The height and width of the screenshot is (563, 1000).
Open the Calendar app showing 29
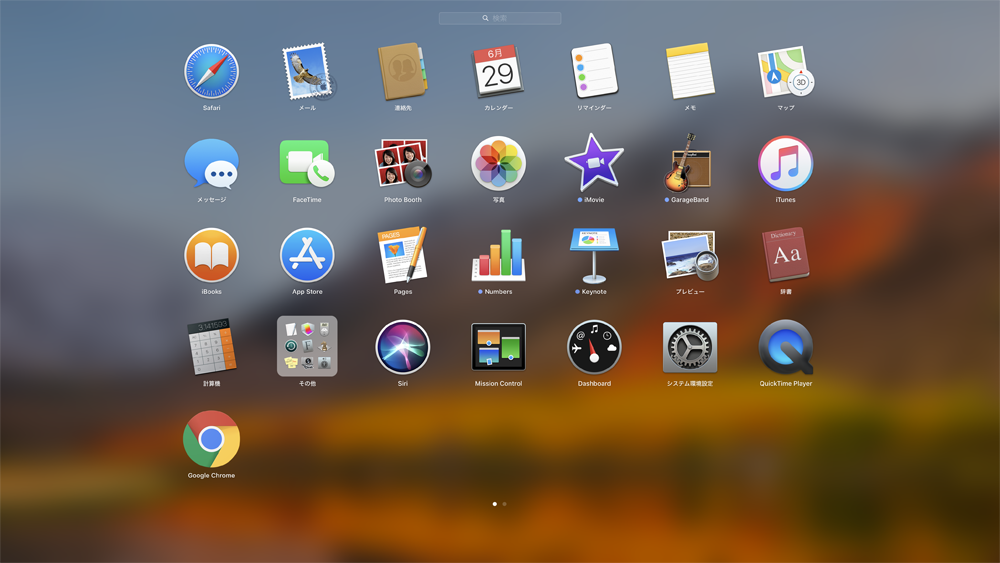498,71
